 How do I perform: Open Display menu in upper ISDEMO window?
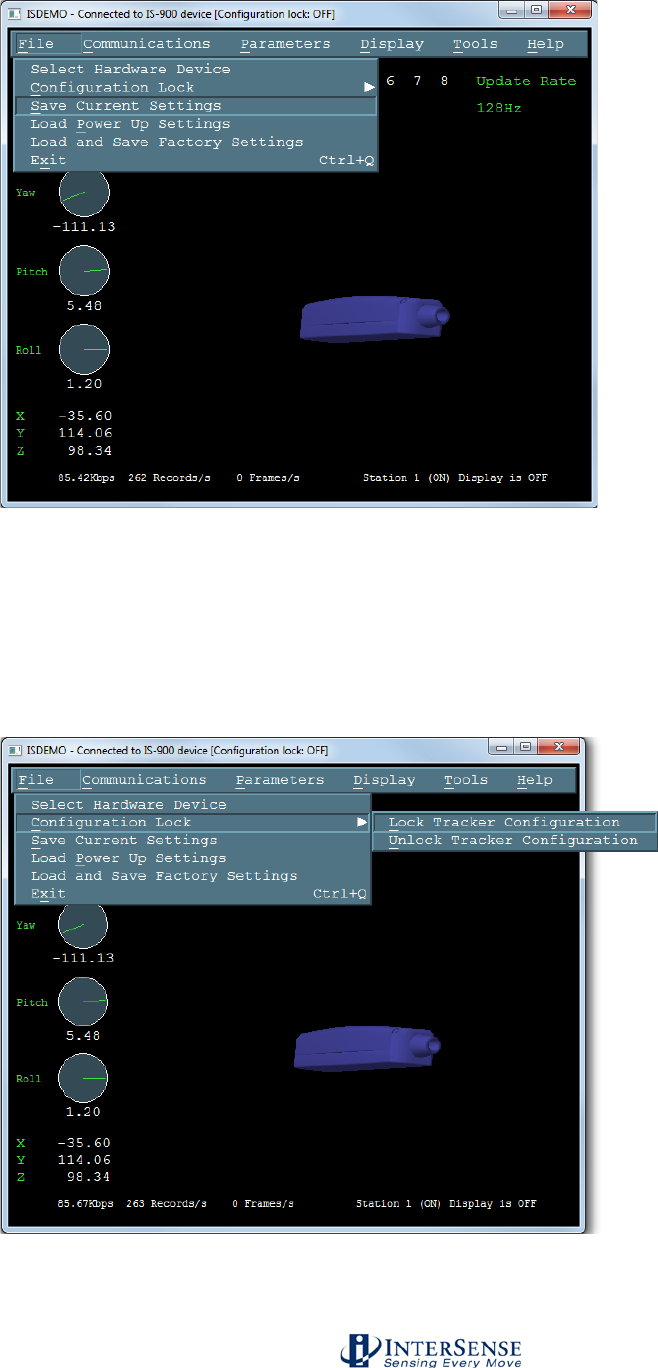pos(392,44)
